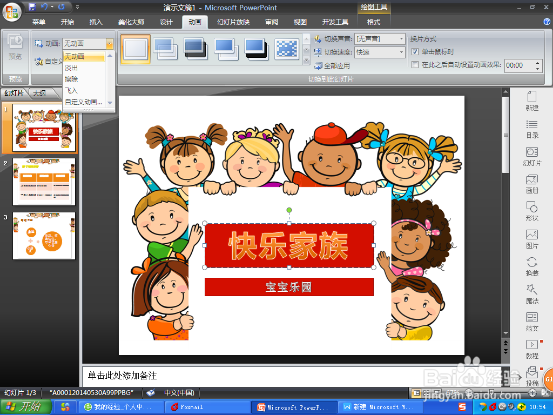Switch to the 开始 (Home) ribbon tab
Image resolution: width=553 pixels, height=415 pixels.
coord(67,22)
